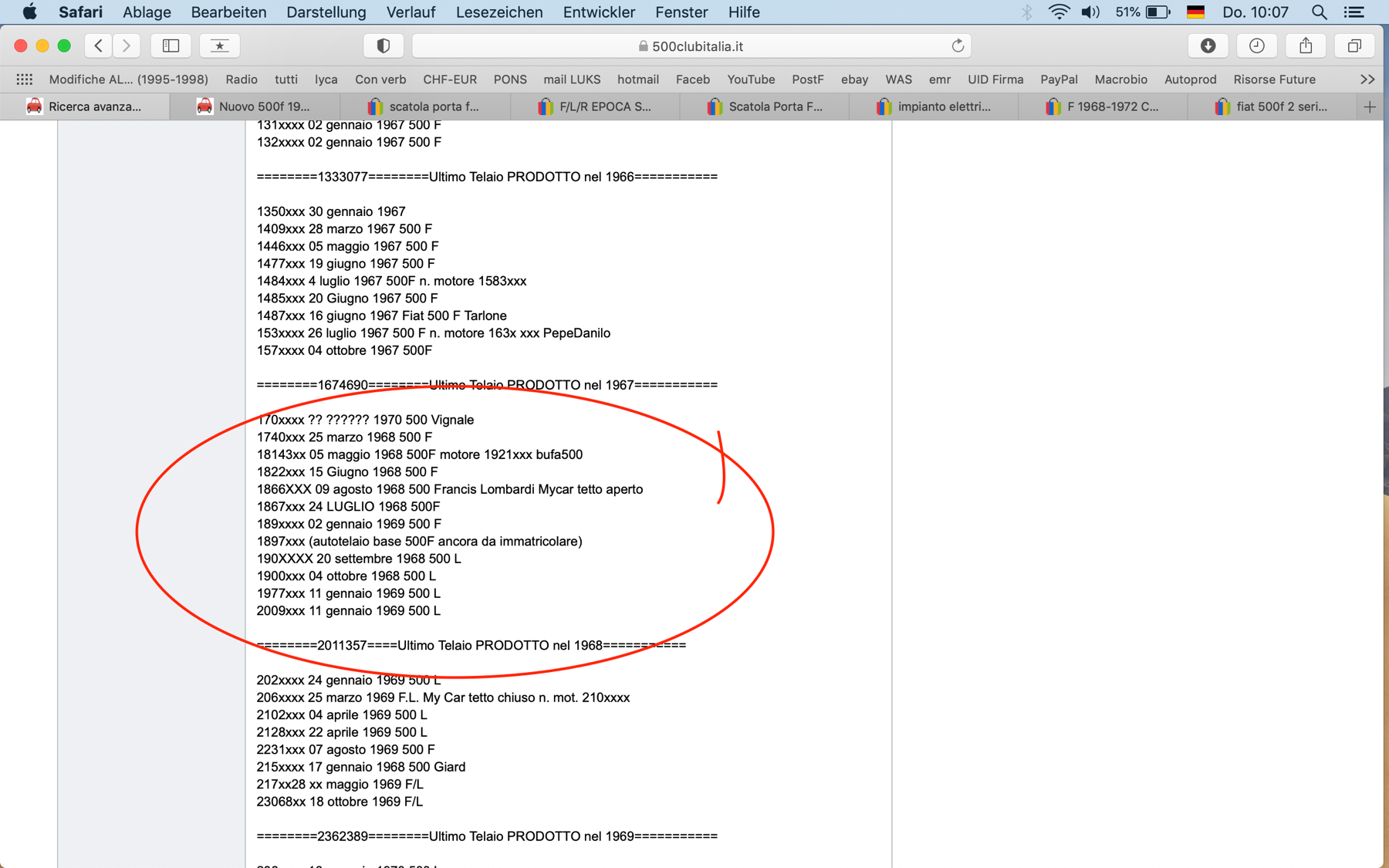The image size is (1389, 868).
Task: Click the line '1897xxx (autotelaio base 500F ancora da immatricolare)'
Action: coord(419,541)
